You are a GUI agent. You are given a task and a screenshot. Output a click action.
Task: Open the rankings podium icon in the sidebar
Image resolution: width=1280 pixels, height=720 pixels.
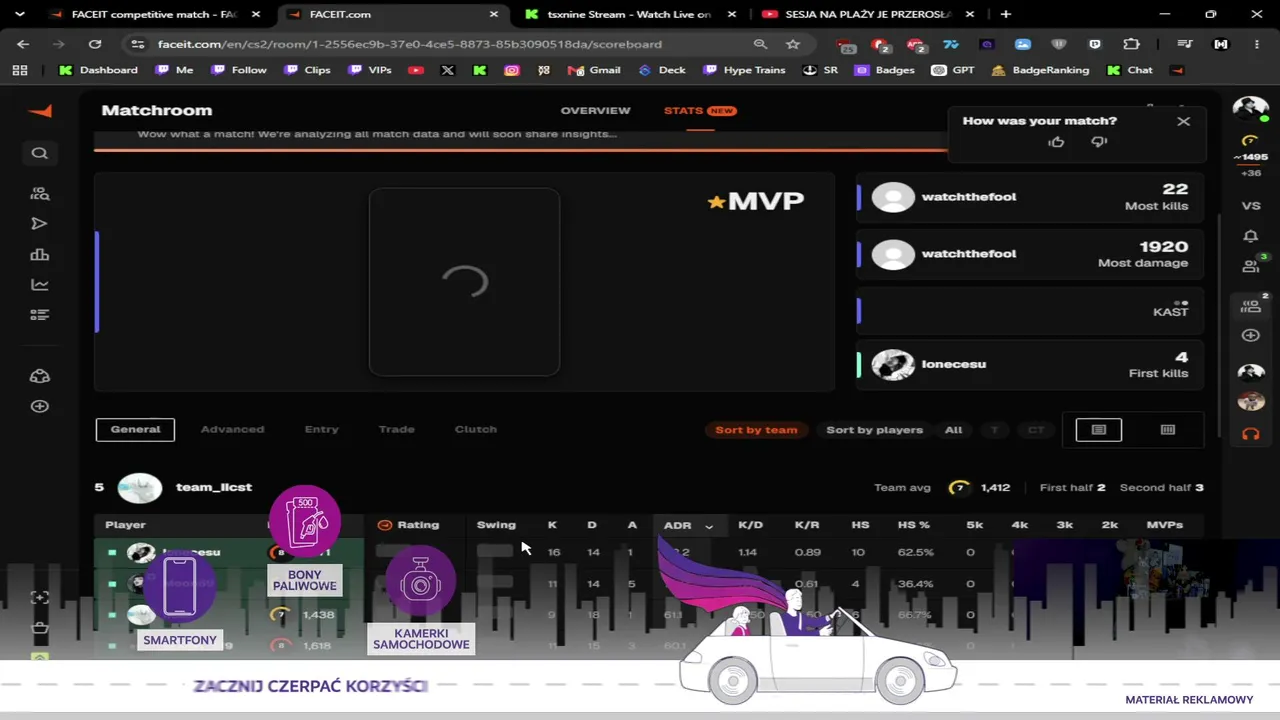click(40, 255)
